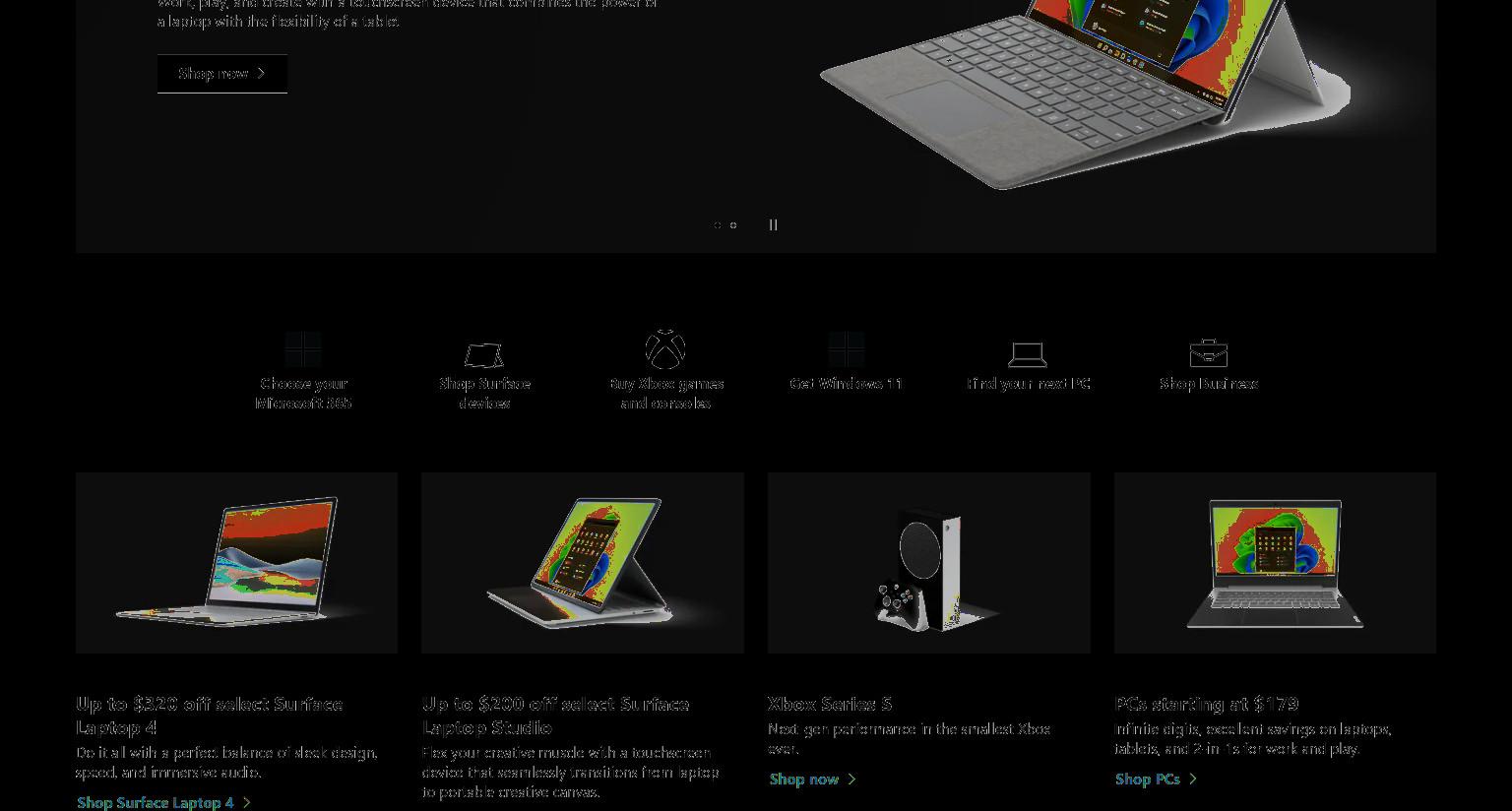Click the chevron next to Shop PCs
Viewport: 1512px width, 811px height.
tap(1193, 779)
